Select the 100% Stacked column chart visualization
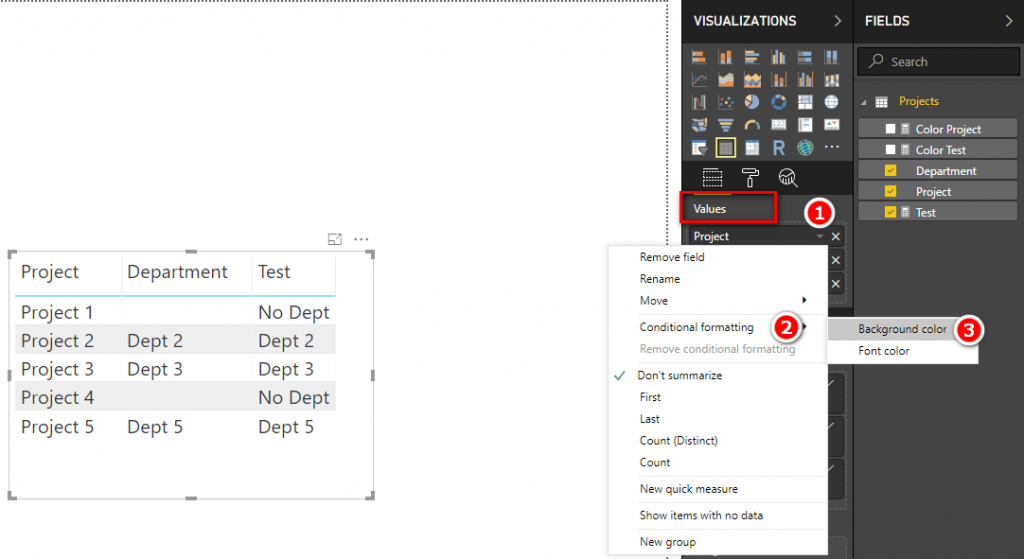This screenshot has width=1024, height=559. tap(831, 57)
